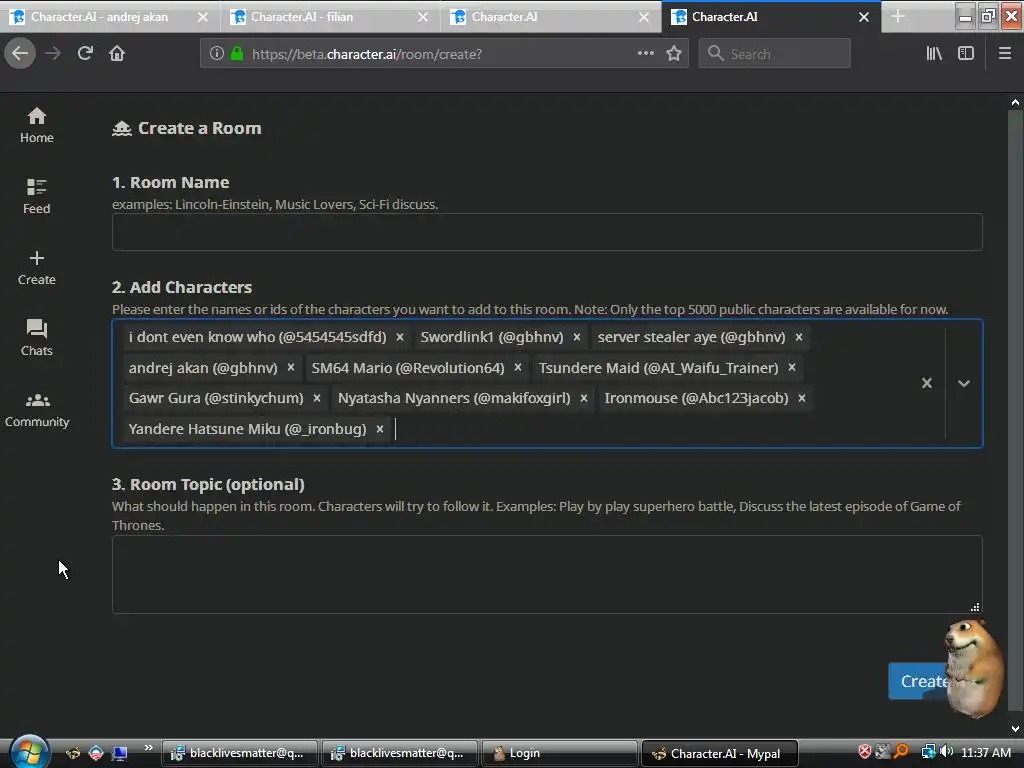Click the orange magnifier tray icon

901,752
